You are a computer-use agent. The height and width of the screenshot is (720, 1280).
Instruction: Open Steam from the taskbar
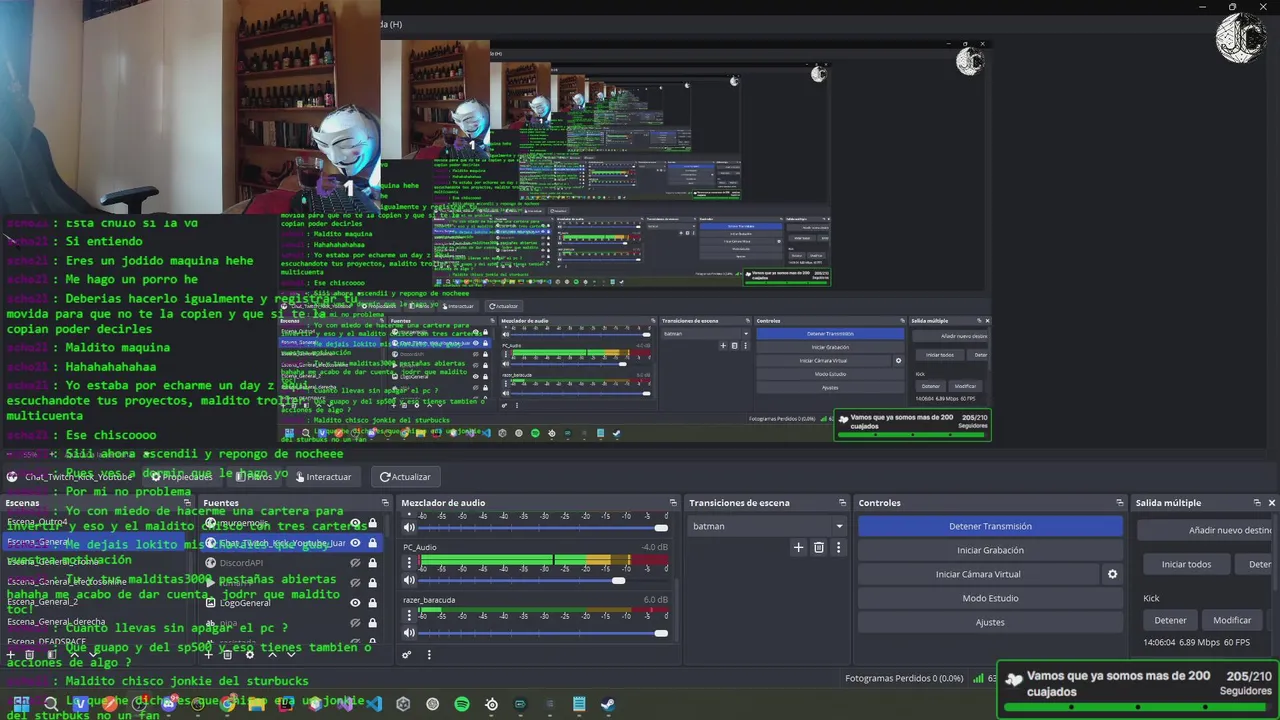608,704
